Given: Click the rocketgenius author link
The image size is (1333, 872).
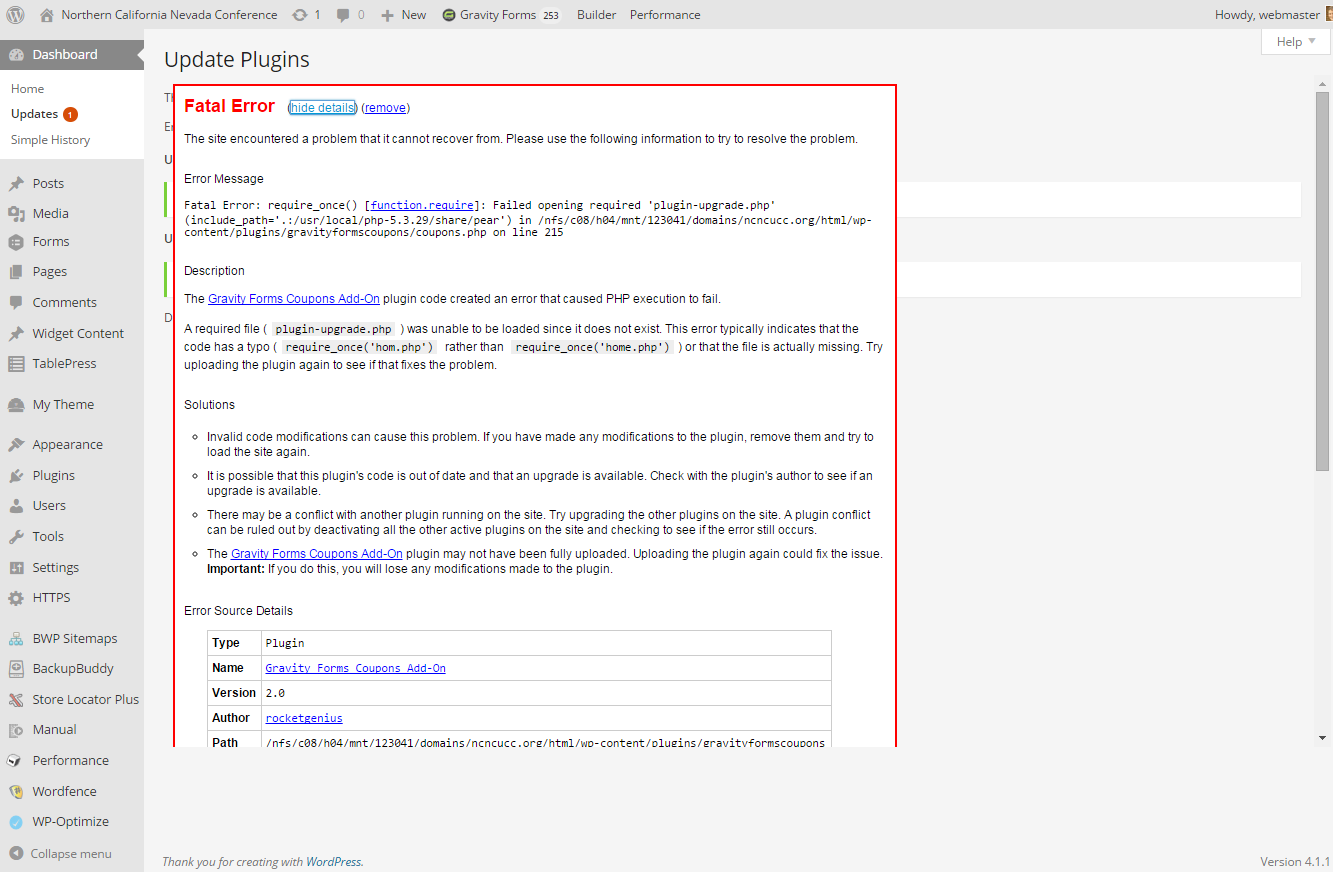Looking at the screenshot, I should (x=304, y=718).
